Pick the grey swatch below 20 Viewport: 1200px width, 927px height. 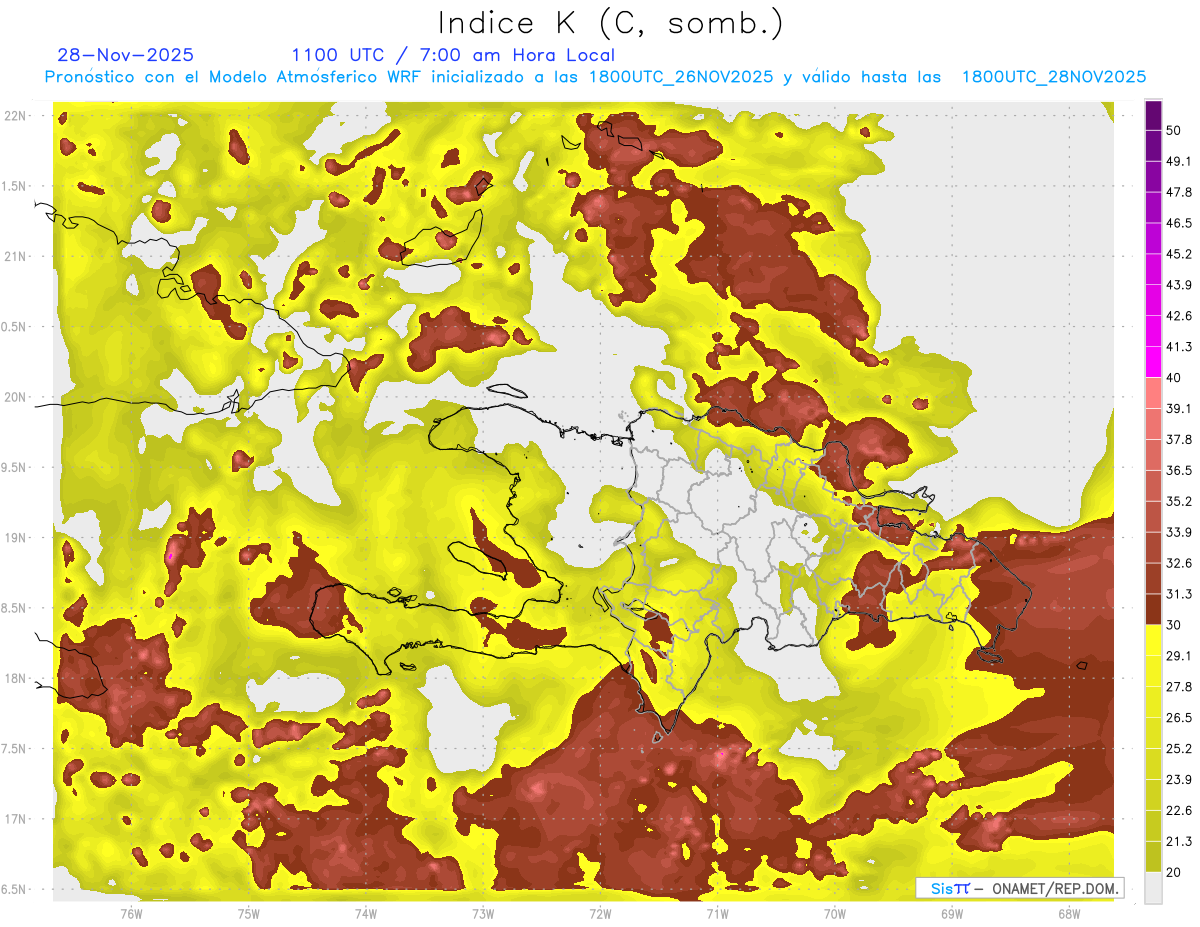point(1153,888)
